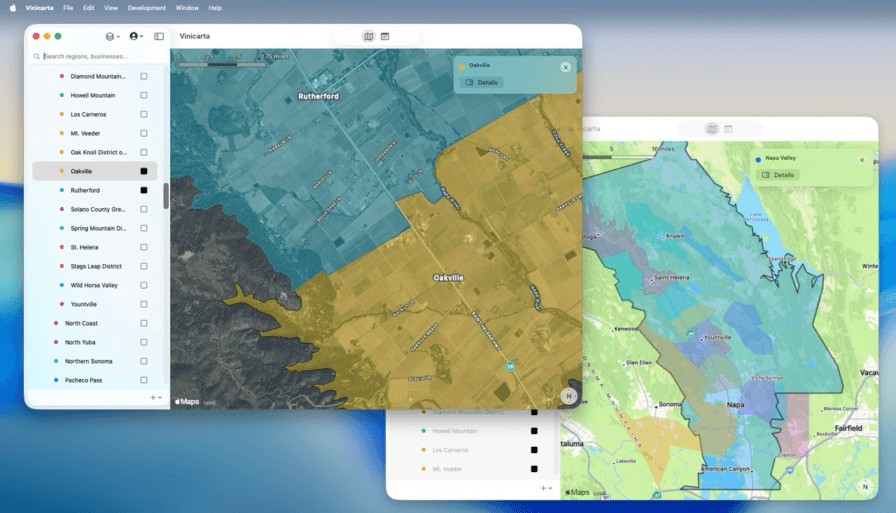896x513 pixels.
Task: Open the Development menu
Action: 146,8
